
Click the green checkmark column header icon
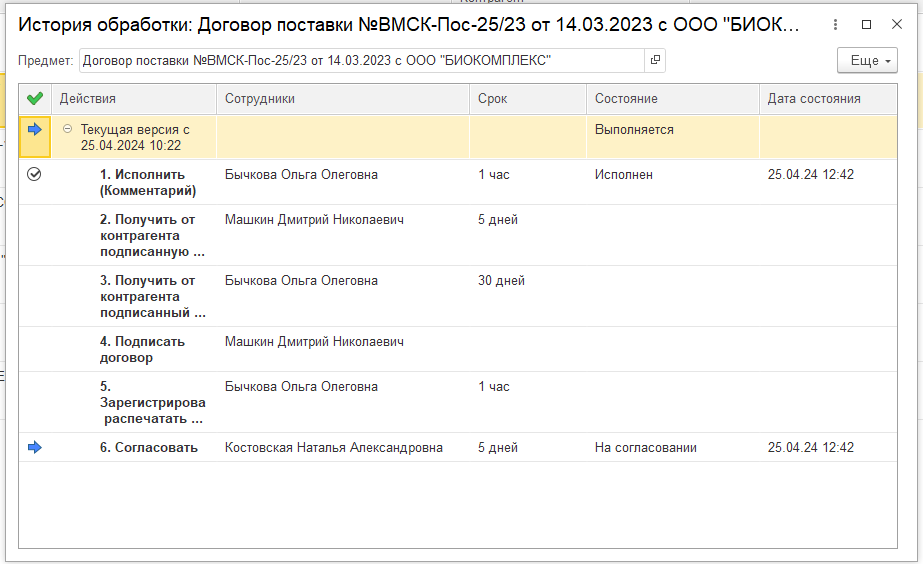coord(35,98)
